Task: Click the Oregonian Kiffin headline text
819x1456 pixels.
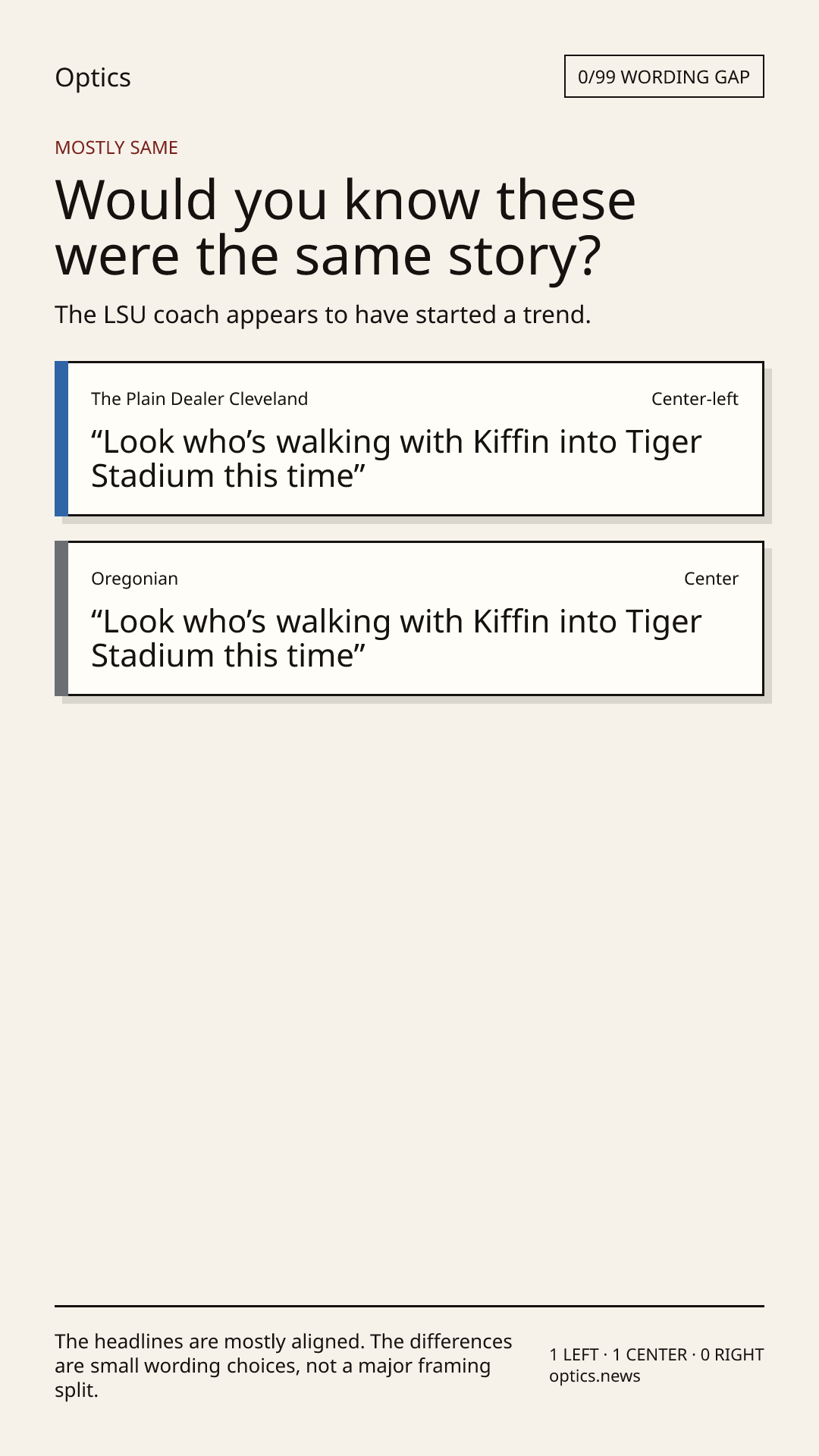Action: pyautogui.click(x=396, y=639)
